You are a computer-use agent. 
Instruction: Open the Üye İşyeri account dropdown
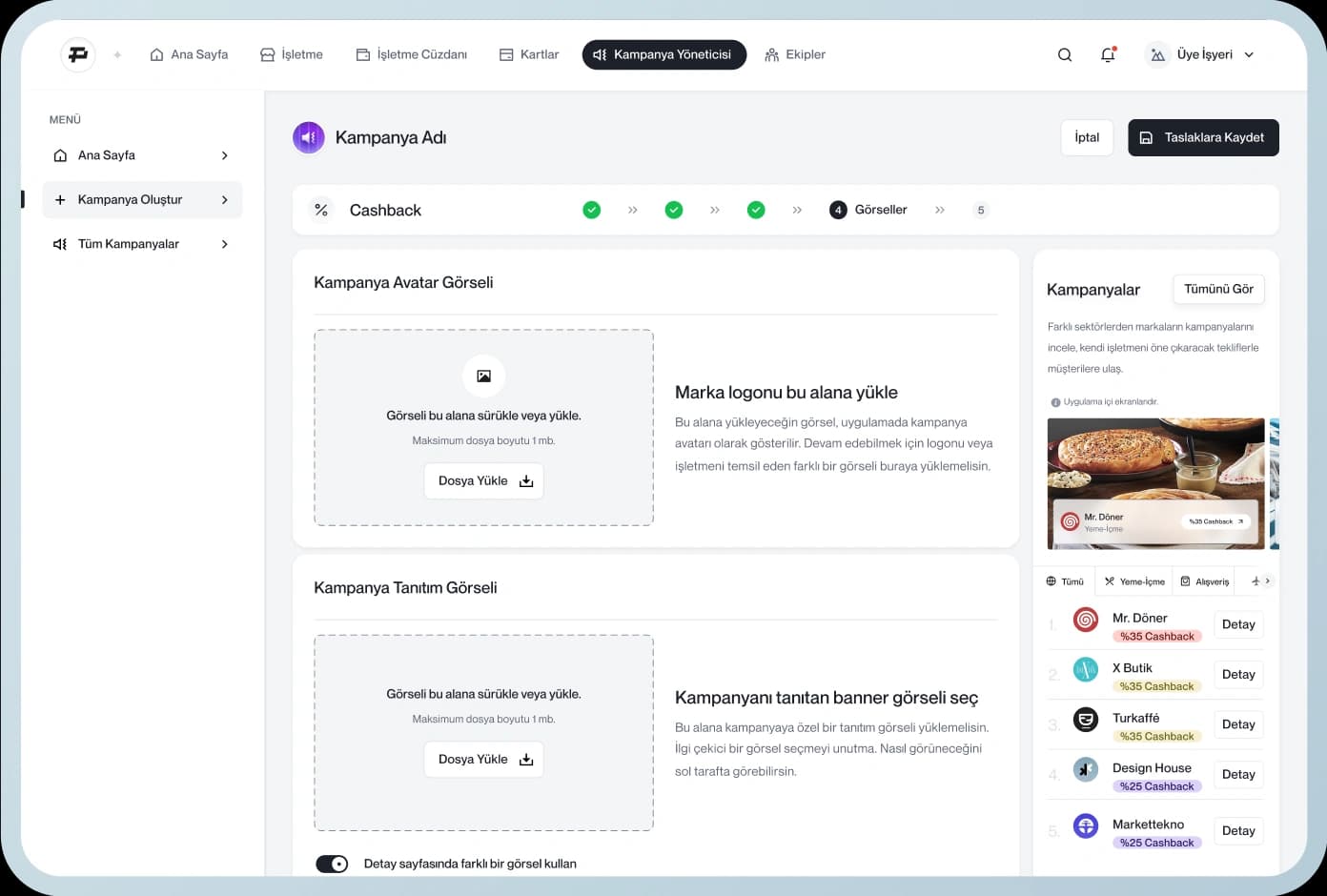click(x=1202, y=55)
